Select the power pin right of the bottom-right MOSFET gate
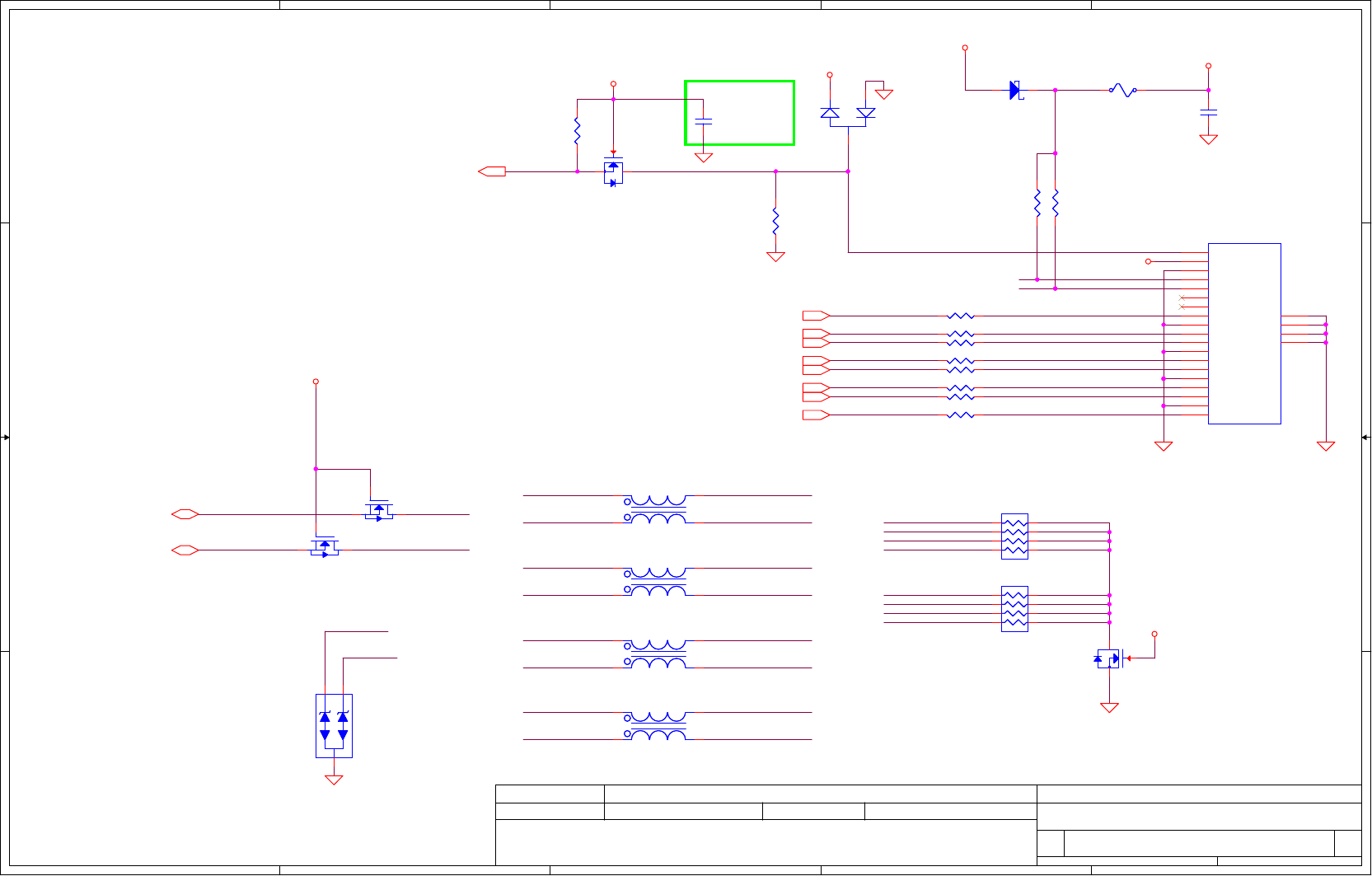Viewport: 1372px width, 876px height. 1154,634
